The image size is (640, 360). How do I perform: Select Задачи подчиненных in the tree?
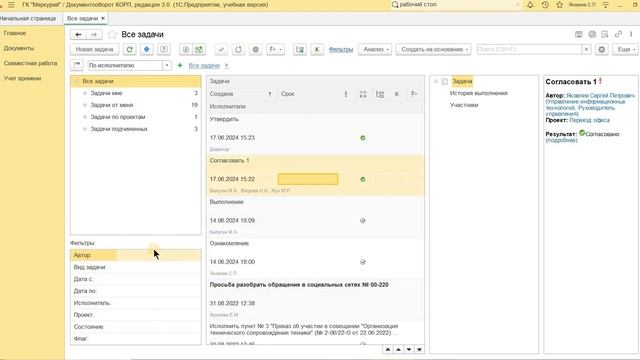pyautogui.click(x=119, y=129)
